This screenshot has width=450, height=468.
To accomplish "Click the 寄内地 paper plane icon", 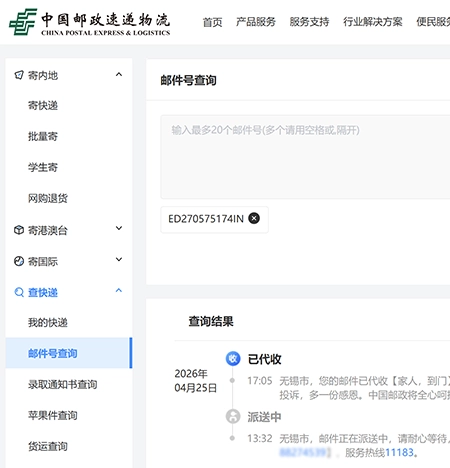I will pyautogui.click(x=19, y=75).
